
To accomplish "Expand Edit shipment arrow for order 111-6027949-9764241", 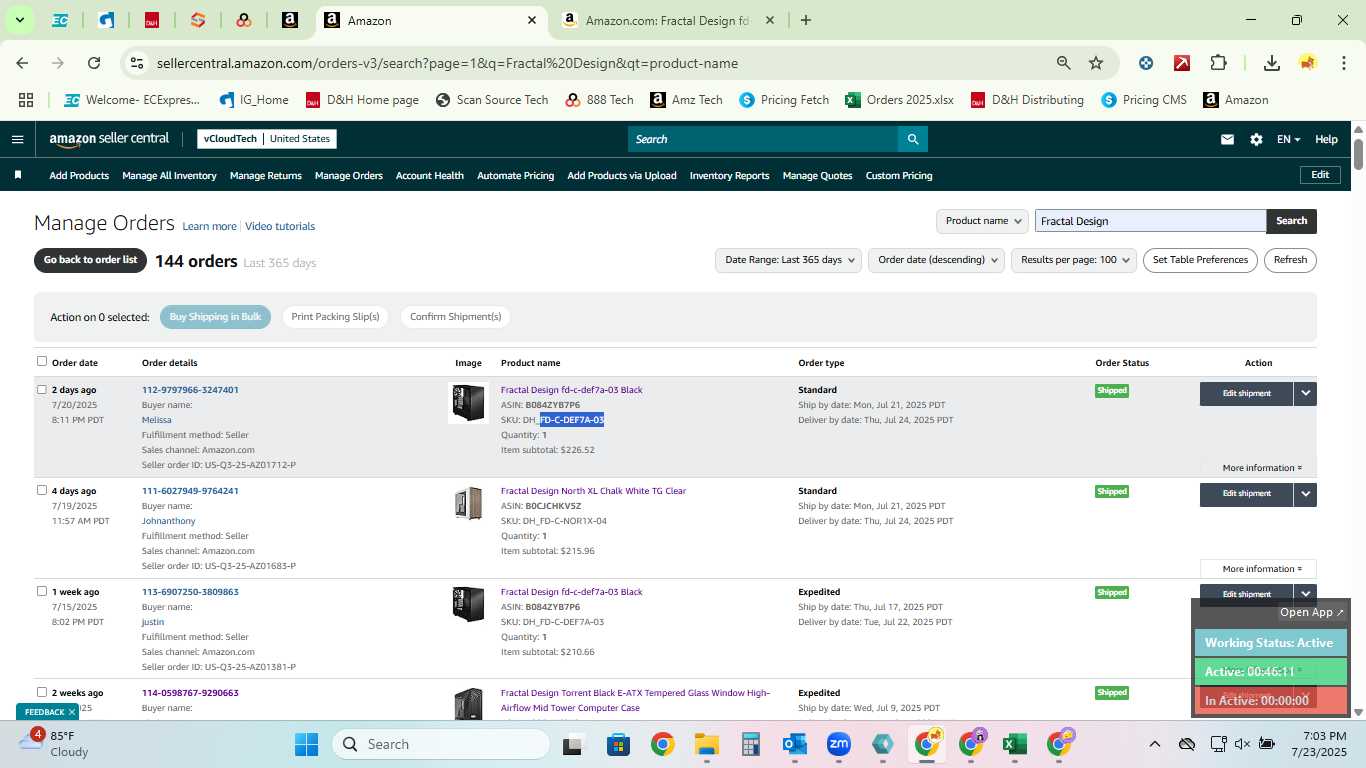I will pos(1305,494).
